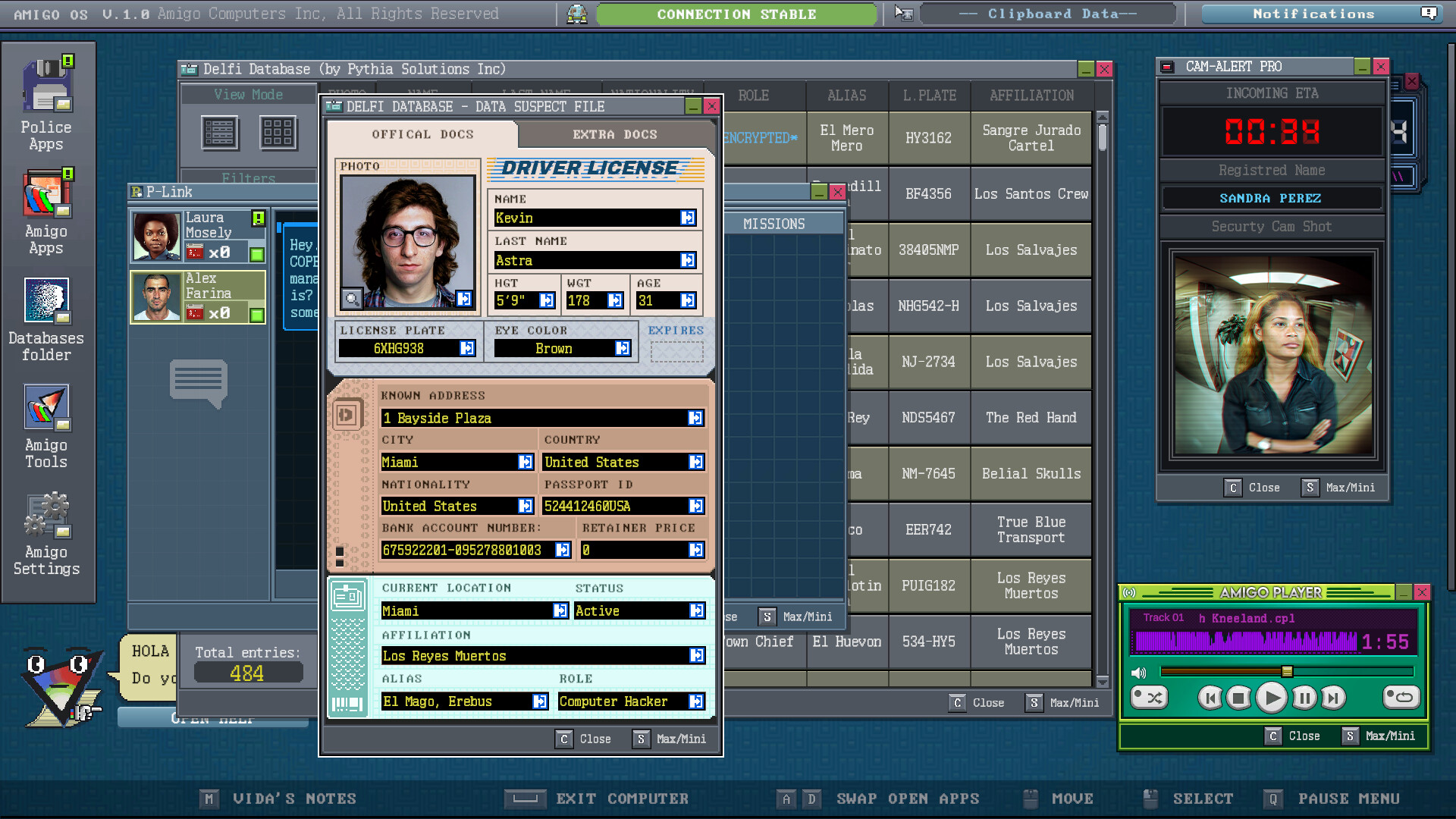
Task: Open the Affiliation dropdown for Los Reyes Muertos
Action: coord(695,655)
